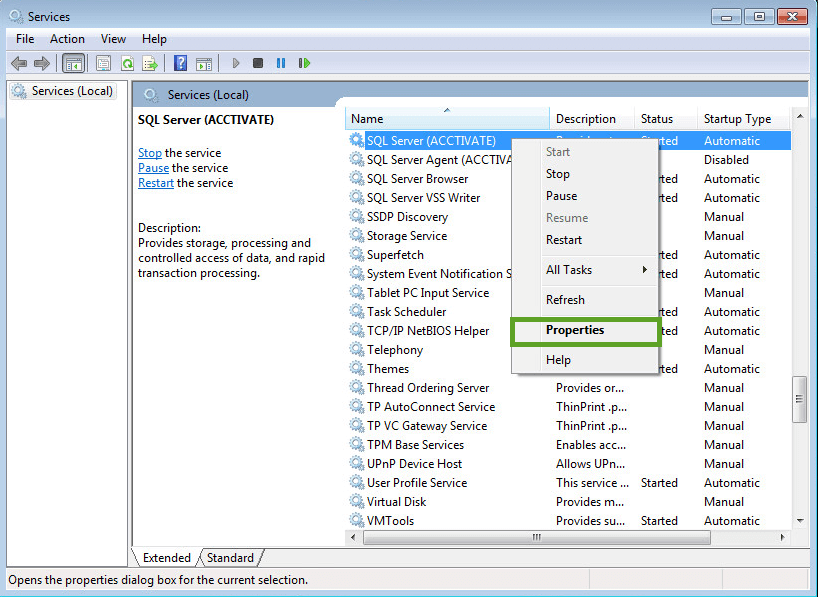The height and width of the screenshot is (597, 818).
Task: Expand the All Tasks submenu
Action: 584,270
